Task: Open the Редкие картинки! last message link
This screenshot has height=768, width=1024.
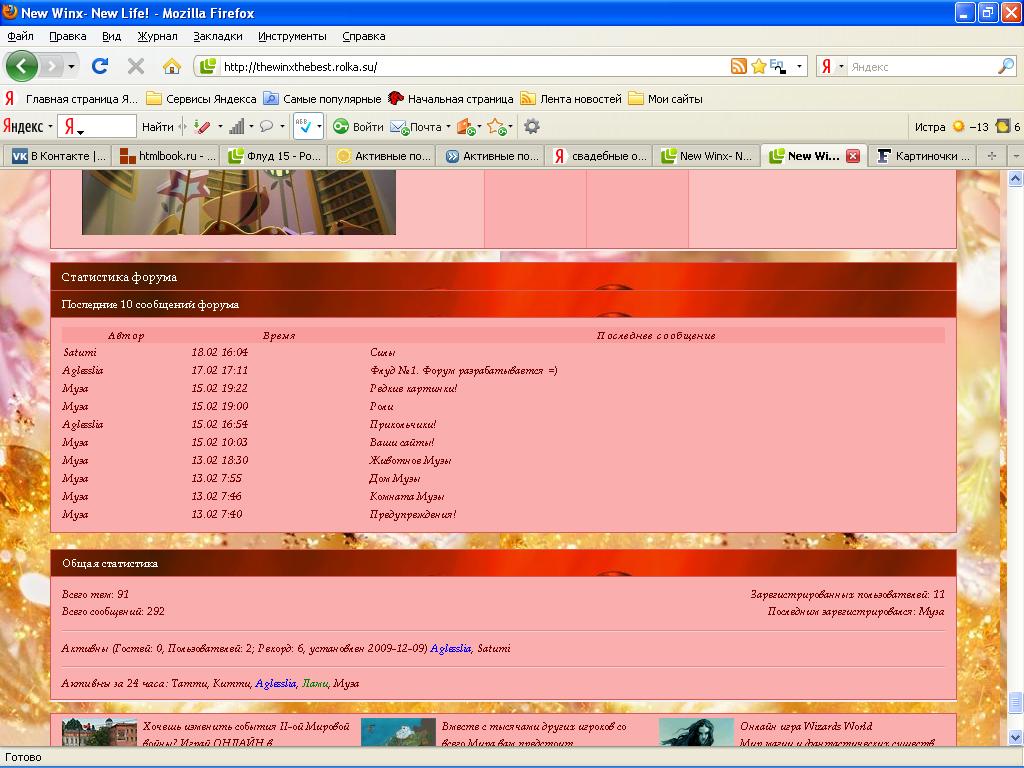Action: tap(413, 388)
